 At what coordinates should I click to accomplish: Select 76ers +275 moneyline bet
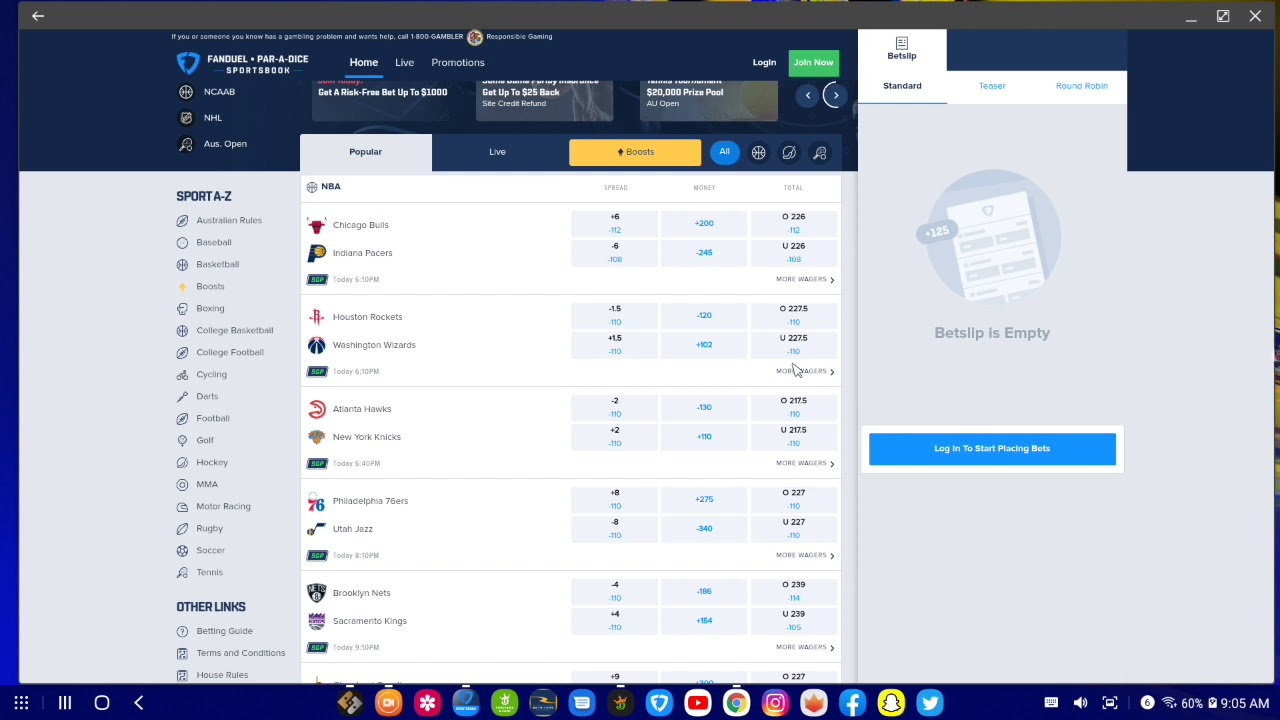(x=704, y=499)
